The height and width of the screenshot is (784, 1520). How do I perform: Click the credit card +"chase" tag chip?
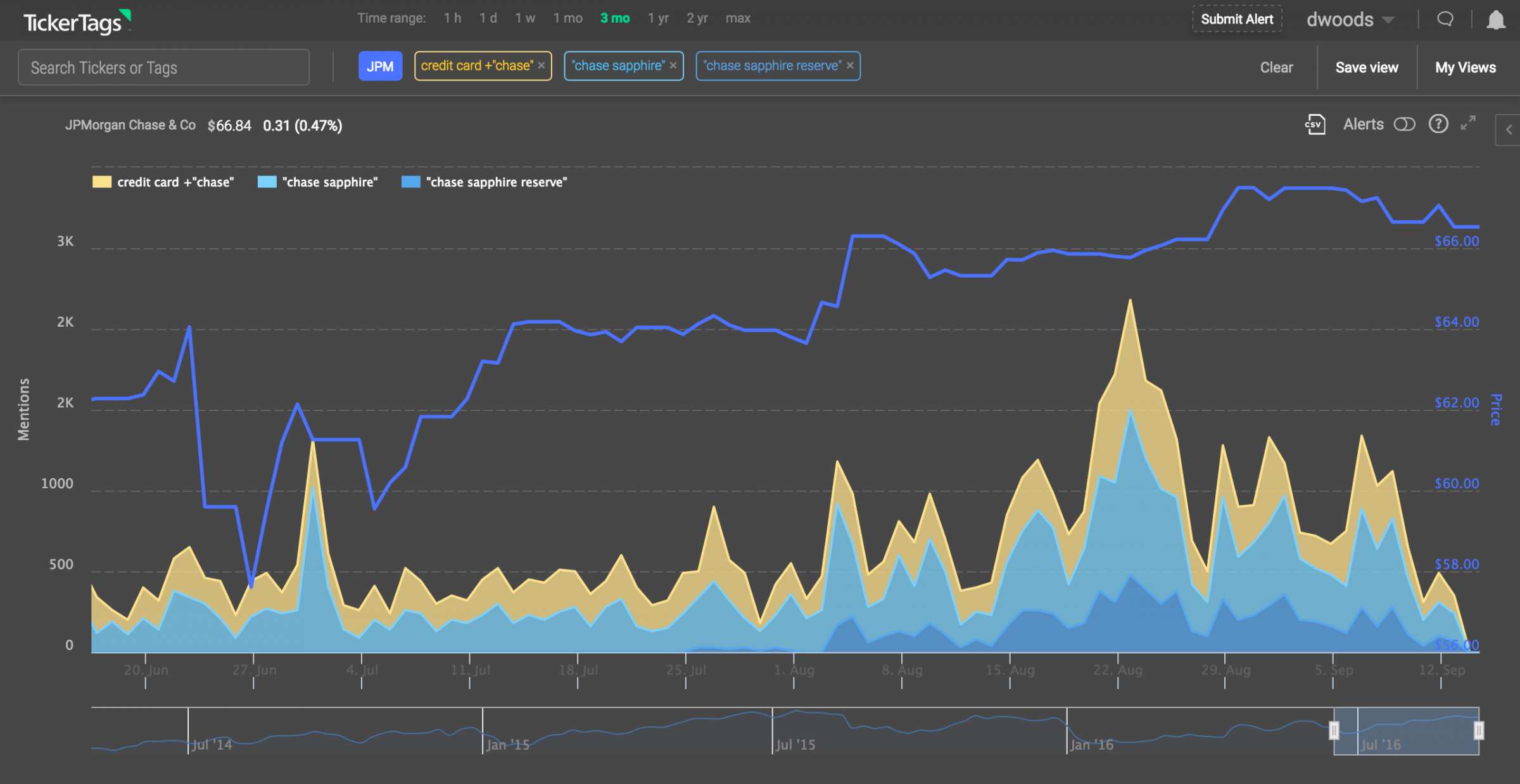coord(483,66)
